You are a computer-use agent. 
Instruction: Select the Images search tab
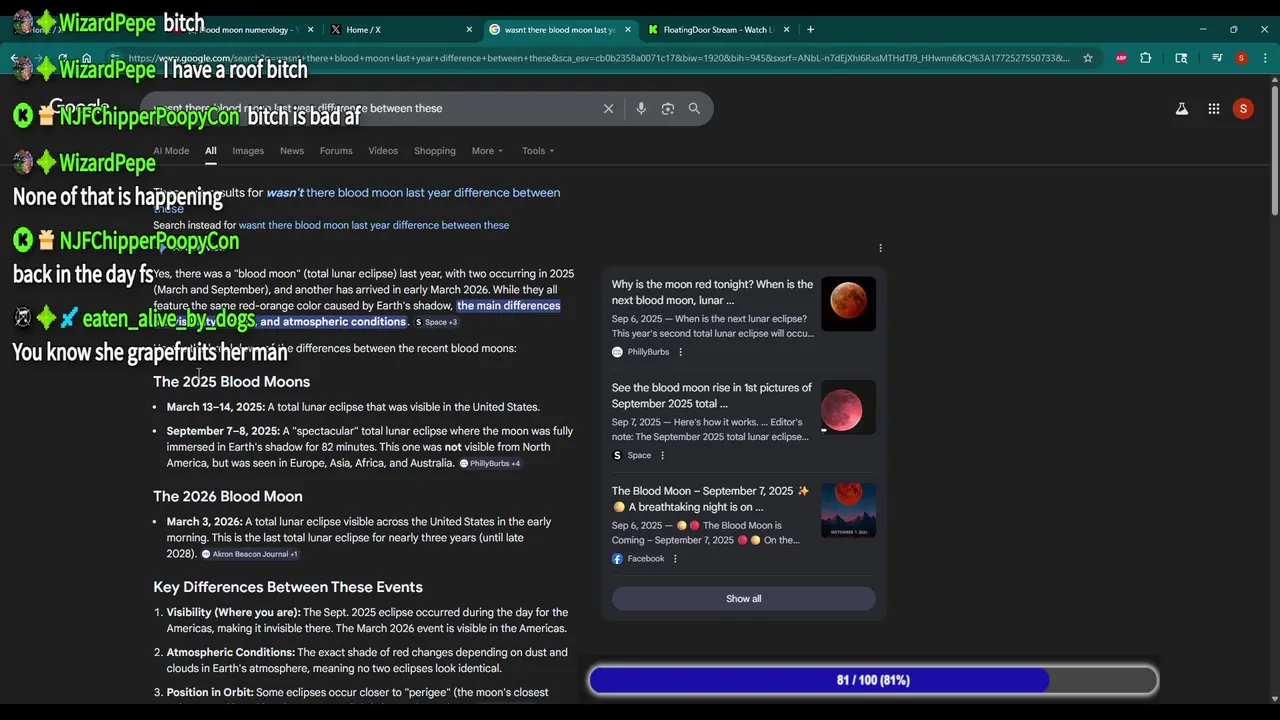tap(248, 151)
